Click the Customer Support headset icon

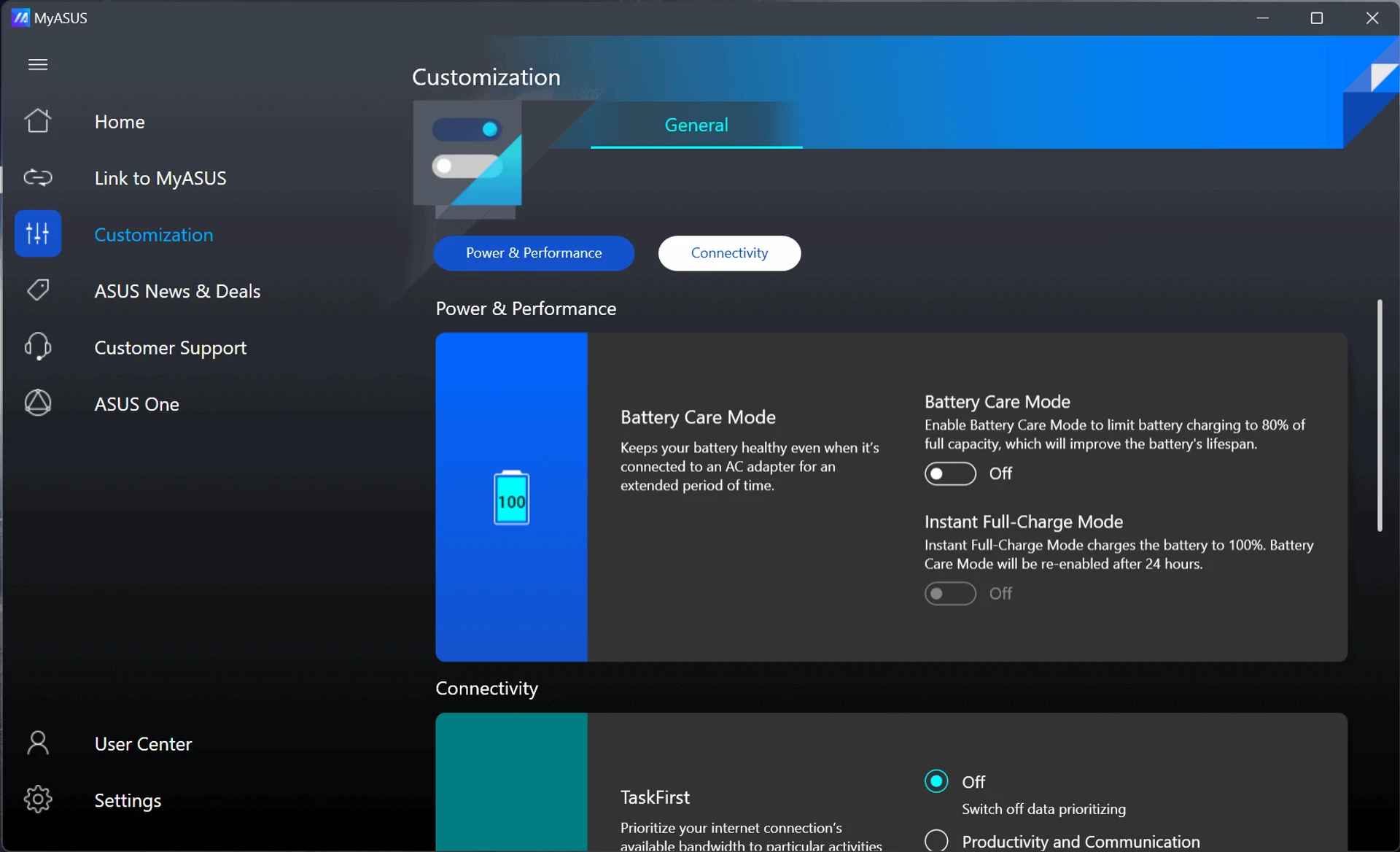[x=38, y=346]
